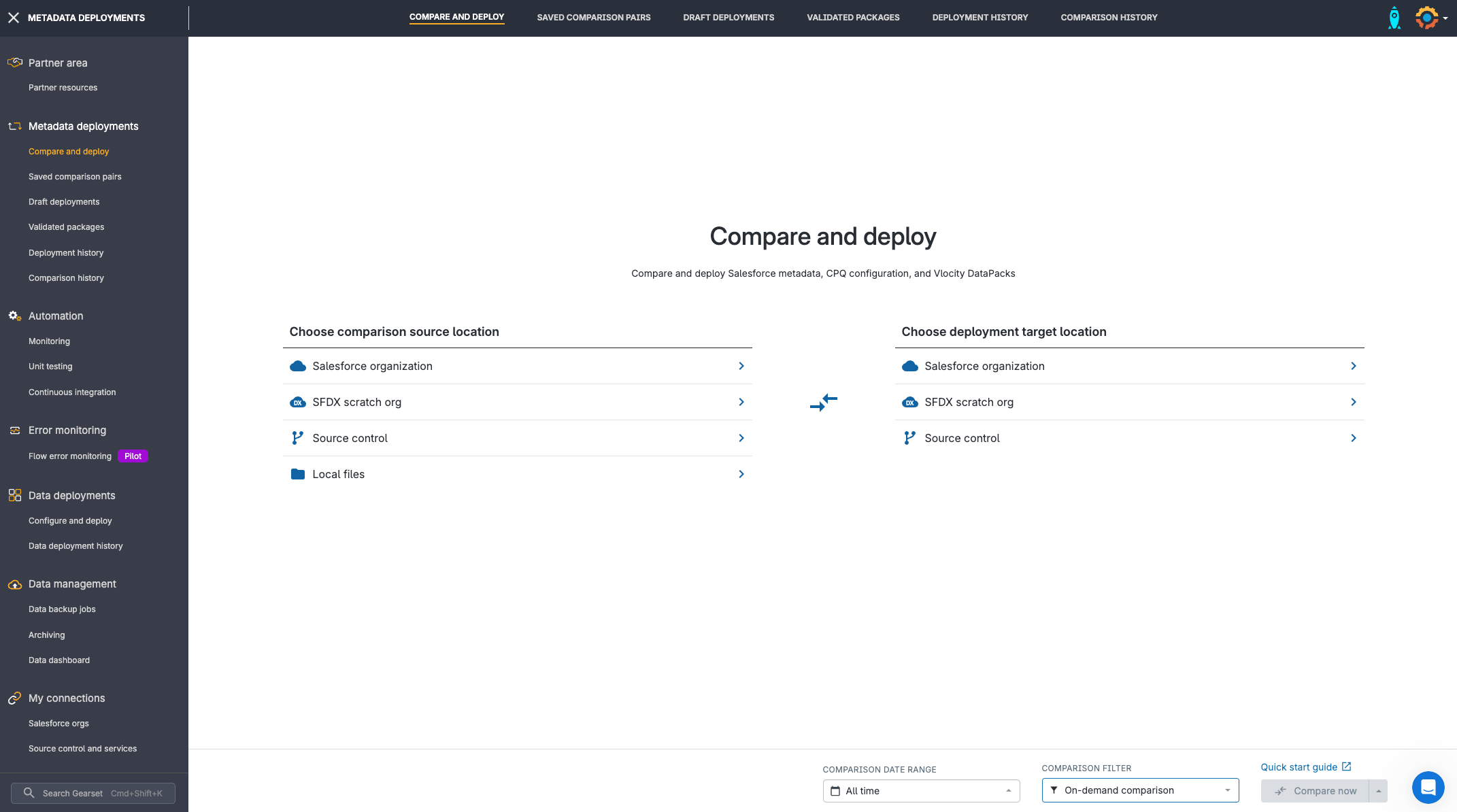1457x812 pixels.
Task: Open Flow error monitoring in sidebar
Action: [x=70, y=456]
